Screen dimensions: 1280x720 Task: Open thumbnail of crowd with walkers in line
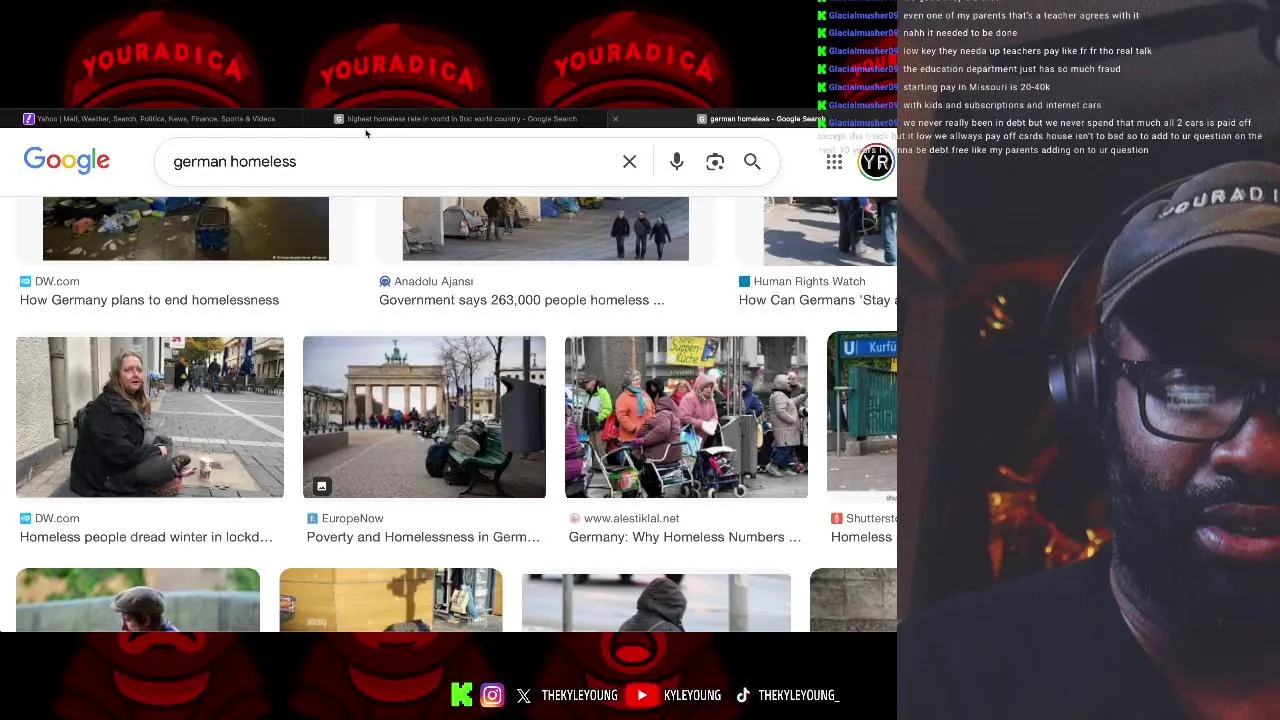[686, 417]
